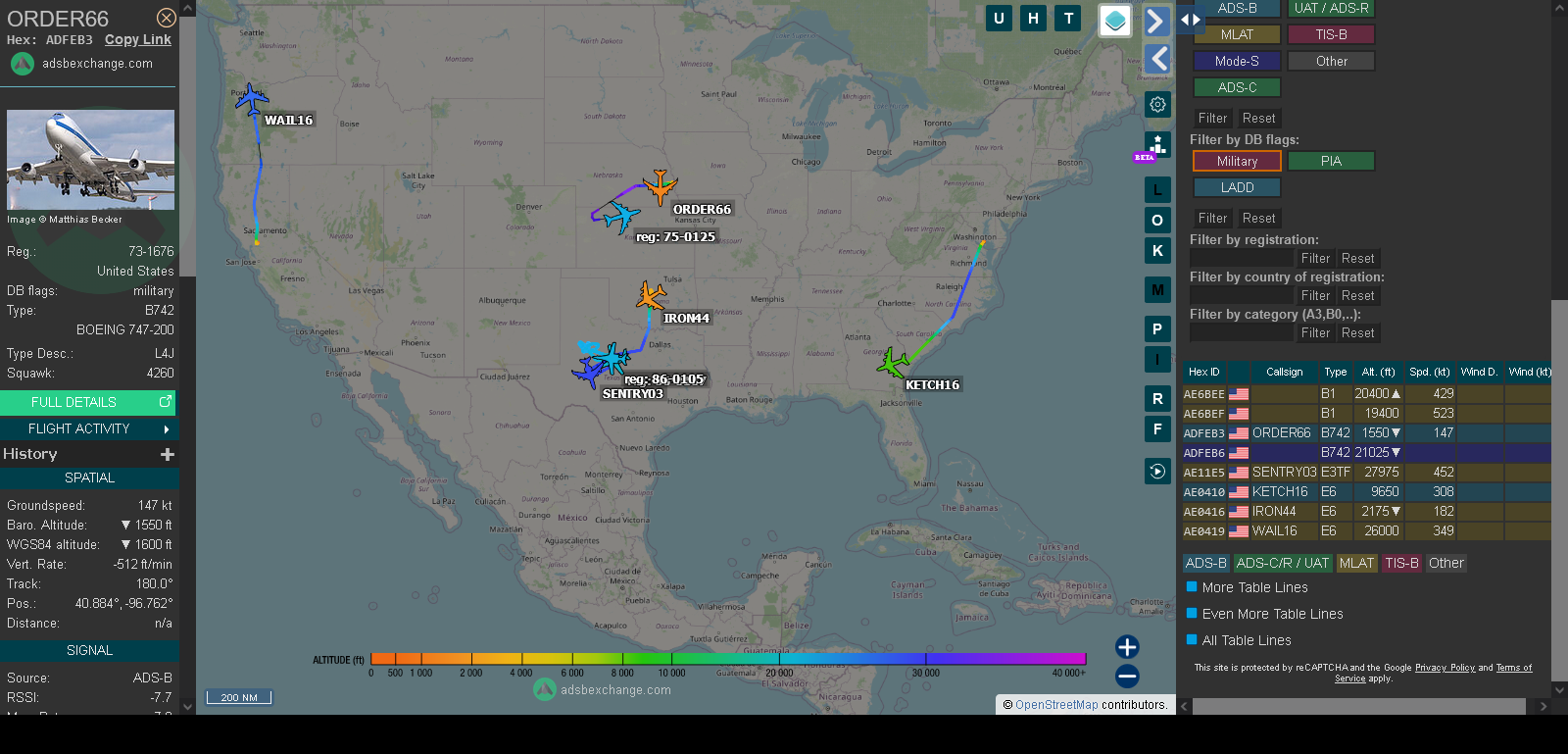Toggle the UAT / ADS-R source filter
This screenshot has height=754, width=1568.
coord(1331,8)
